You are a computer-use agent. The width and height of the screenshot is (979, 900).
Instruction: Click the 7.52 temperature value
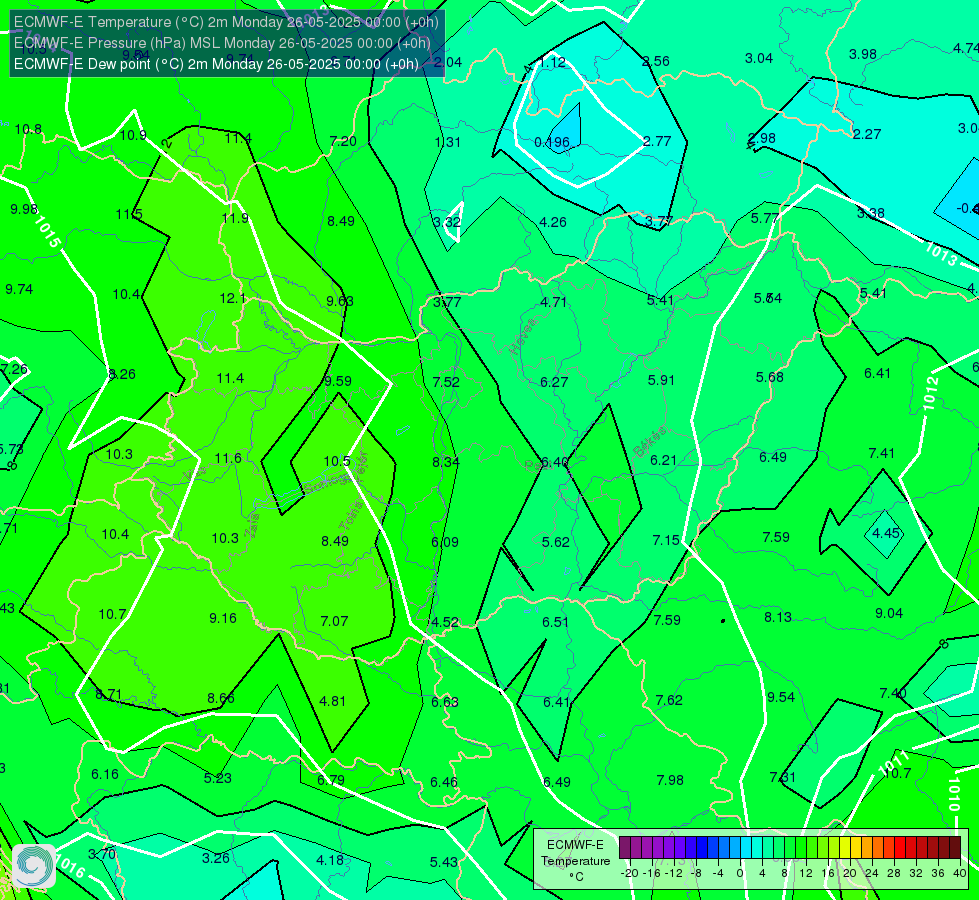click(x=446, y=382)
